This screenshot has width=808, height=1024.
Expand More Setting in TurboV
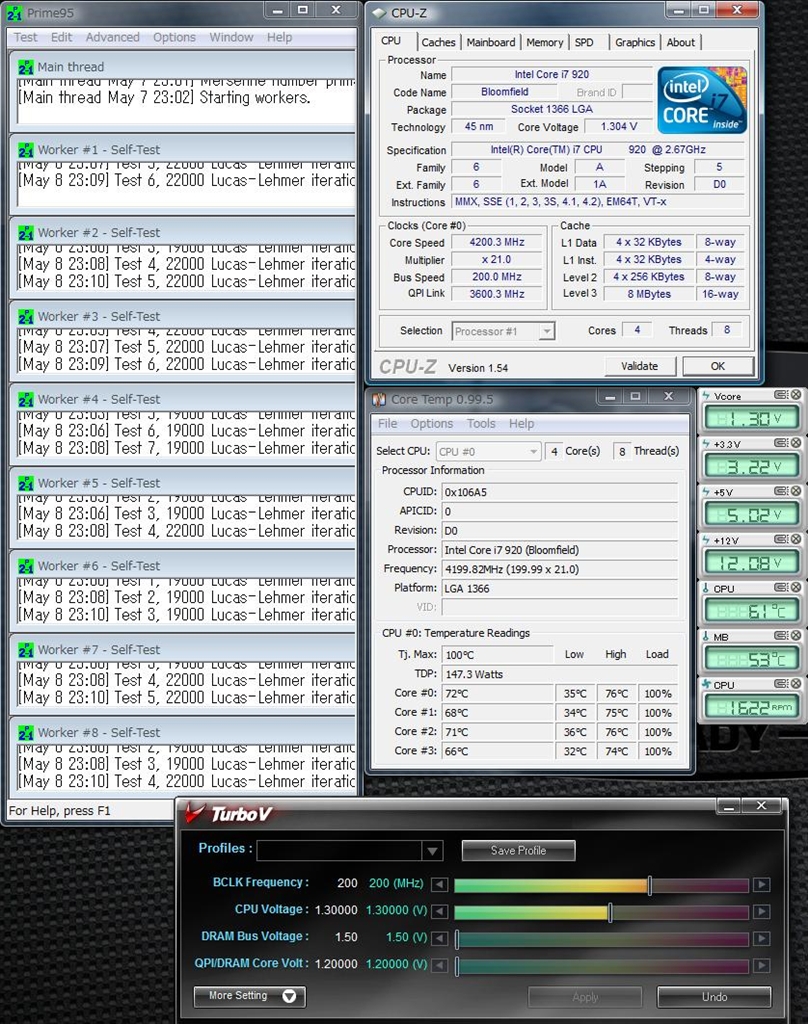[250, 996]
